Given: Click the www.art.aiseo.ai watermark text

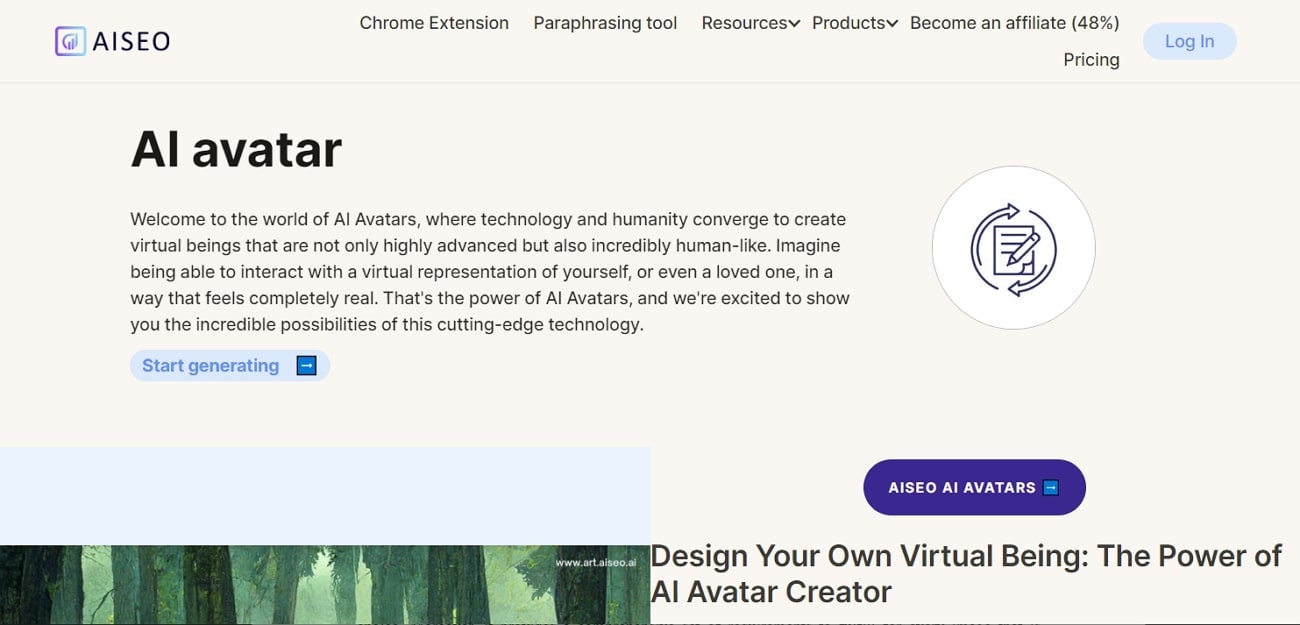Looking at the screenshot, I should coord(598,561).
